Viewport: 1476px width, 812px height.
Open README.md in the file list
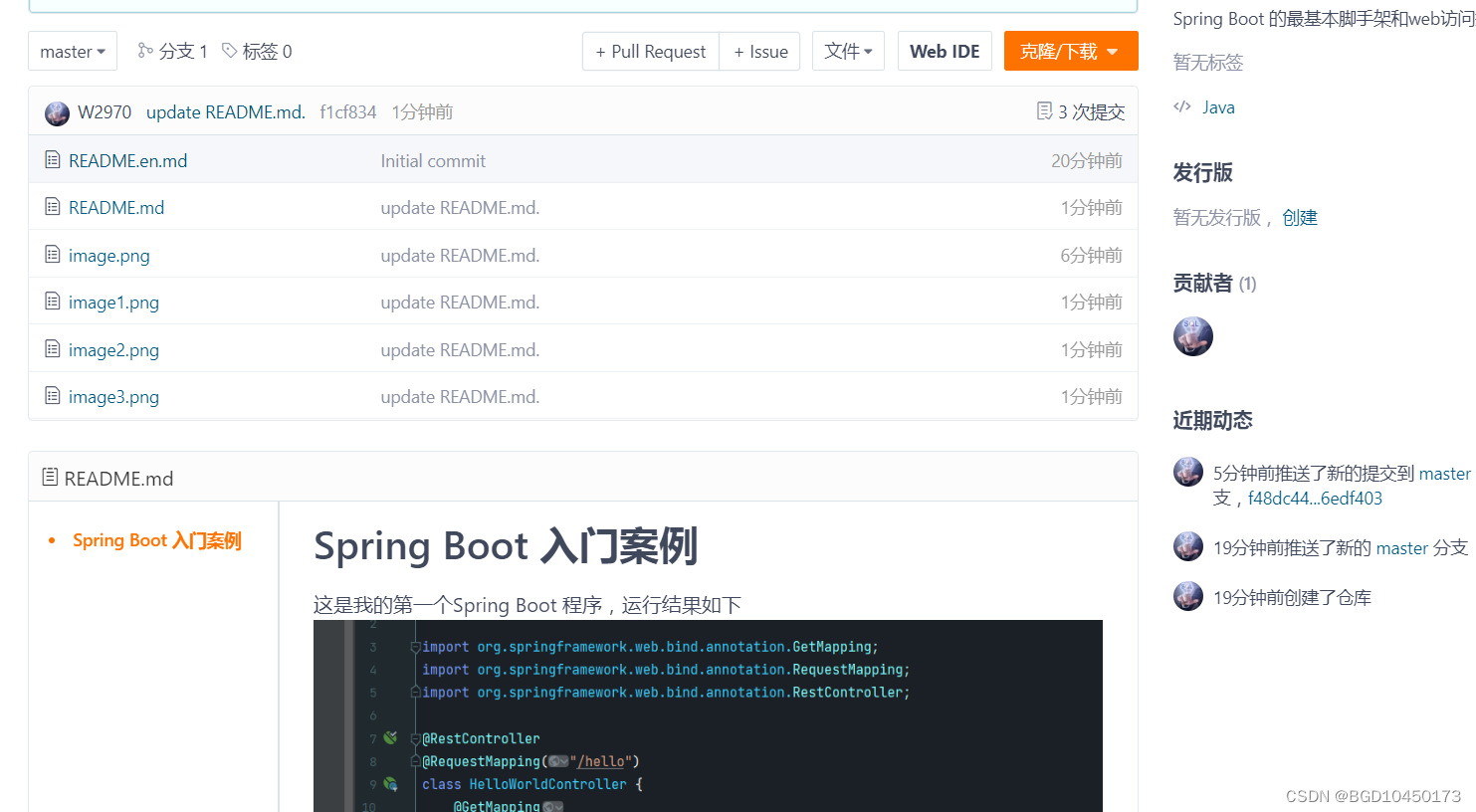pos(116,207)
